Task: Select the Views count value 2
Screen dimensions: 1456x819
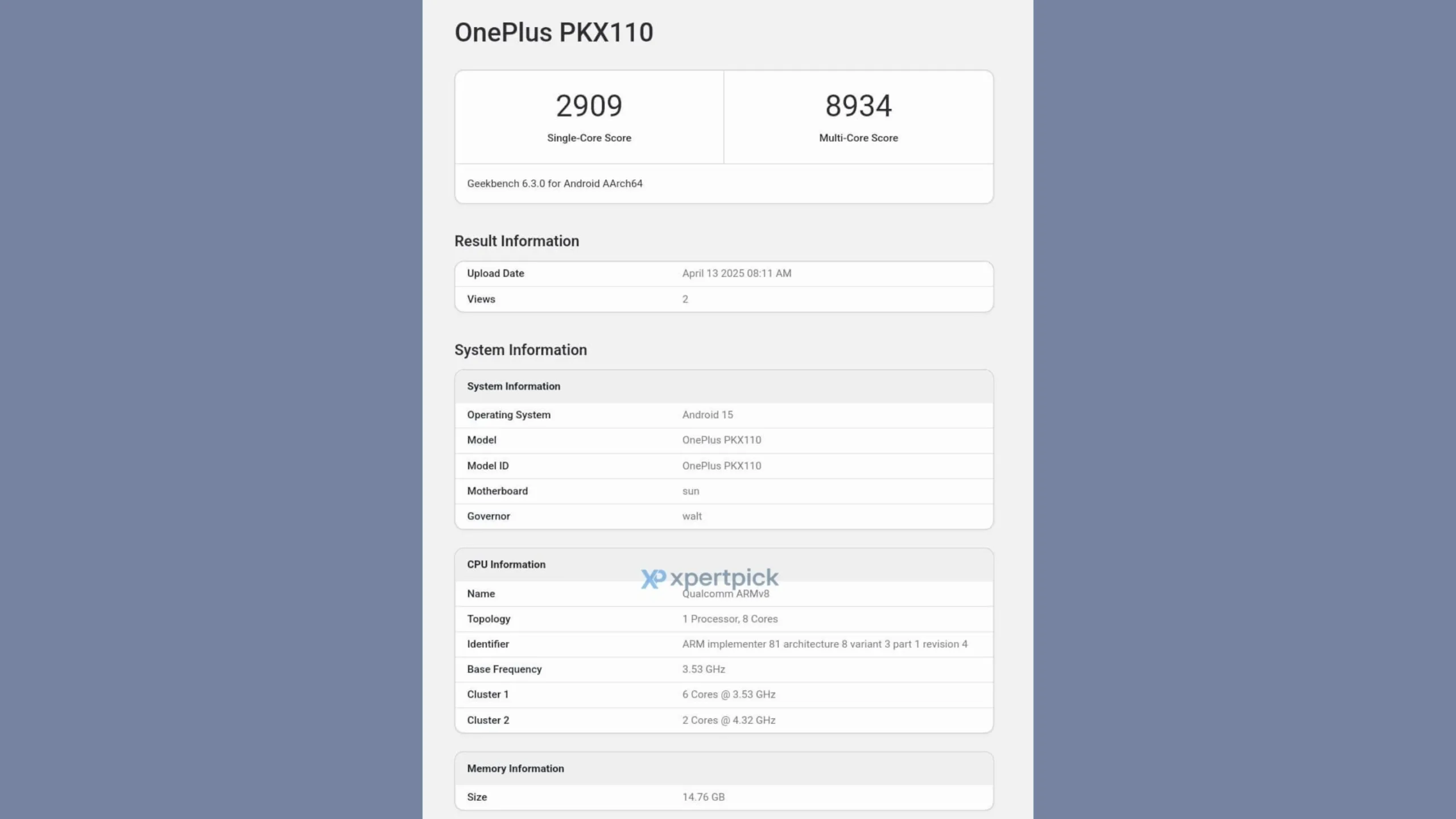Action: pos(685,299)
